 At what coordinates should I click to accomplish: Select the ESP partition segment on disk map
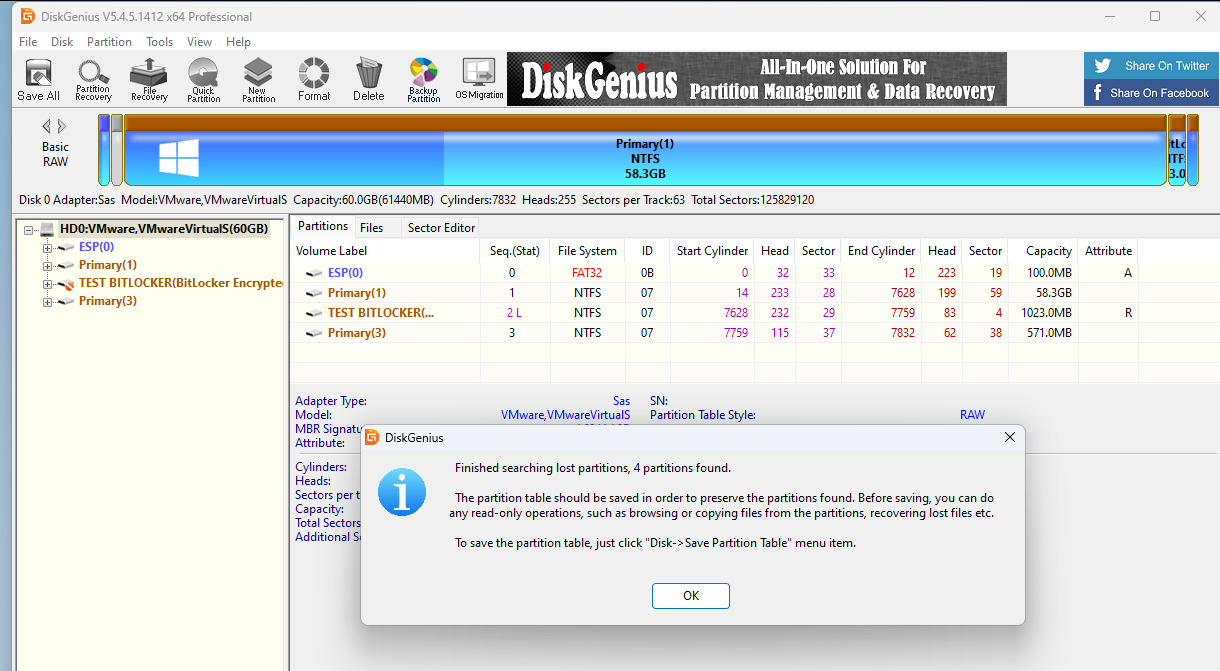coord(104,150)
